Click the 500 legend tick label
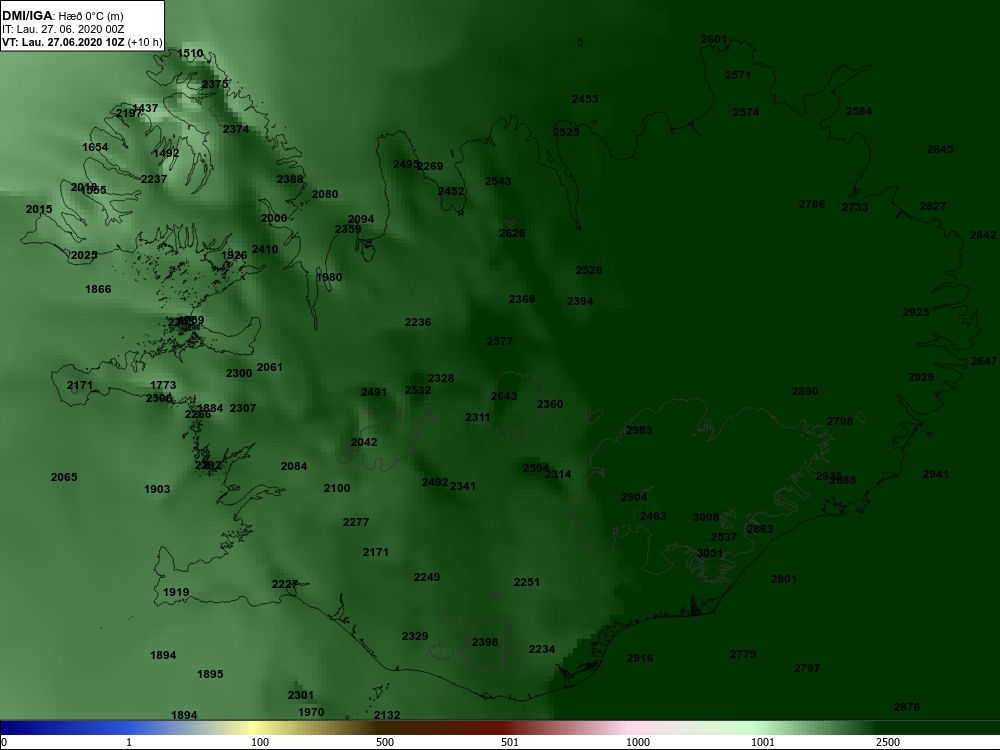This screenshot has height=750, width=1000. click(x=385, y=742)
